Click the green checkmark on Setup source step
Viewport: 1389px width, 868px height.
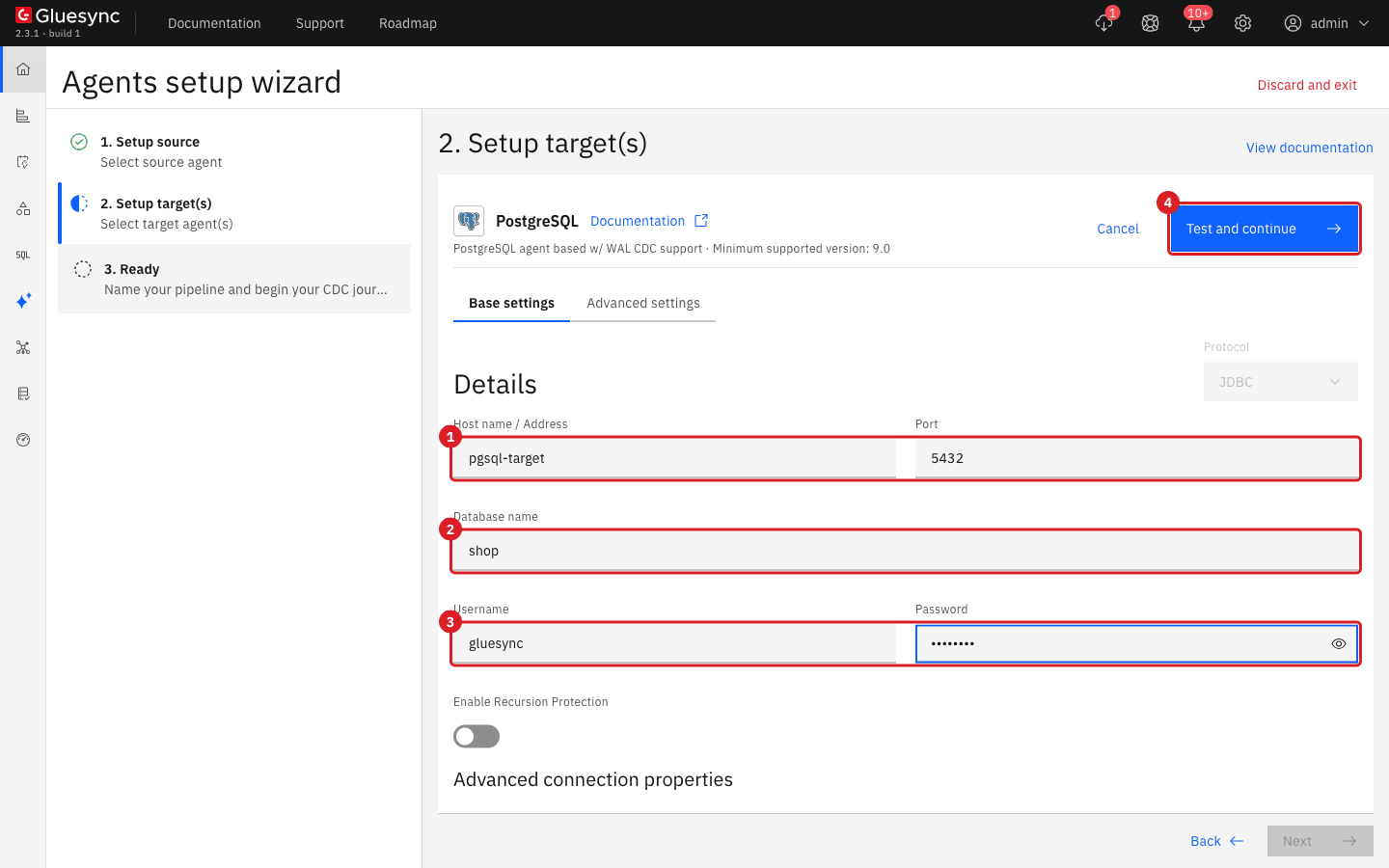(79, 142)
